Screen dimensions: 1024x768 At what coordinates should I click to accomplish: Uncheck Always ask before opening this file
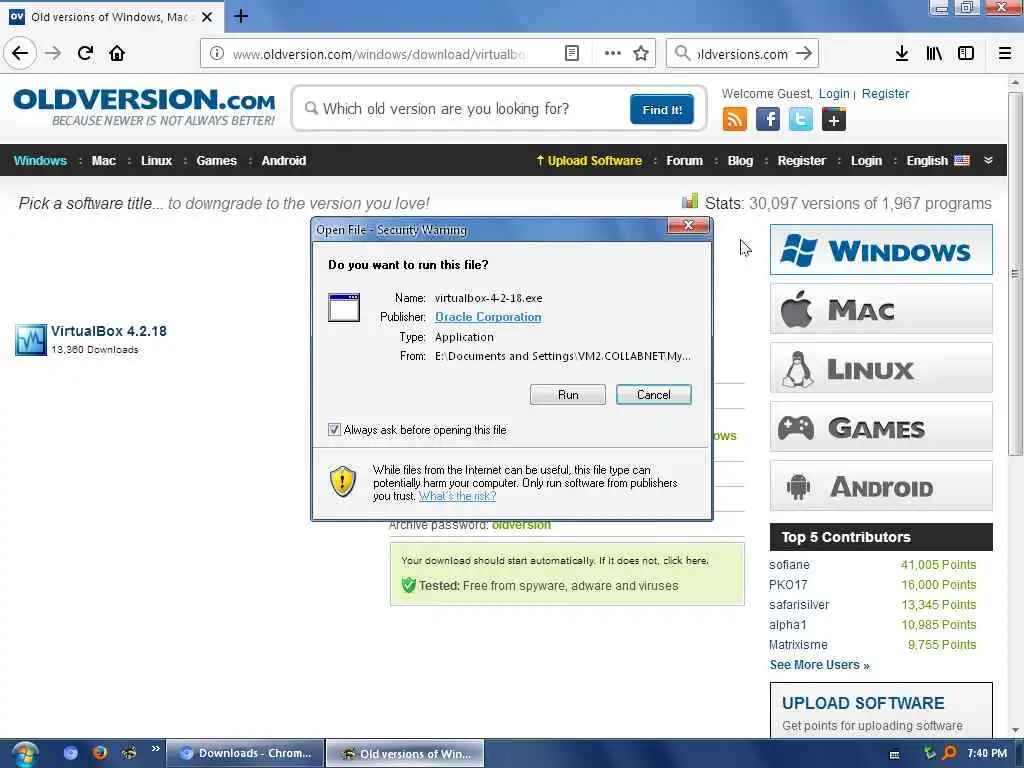click(x=334, y=430)
